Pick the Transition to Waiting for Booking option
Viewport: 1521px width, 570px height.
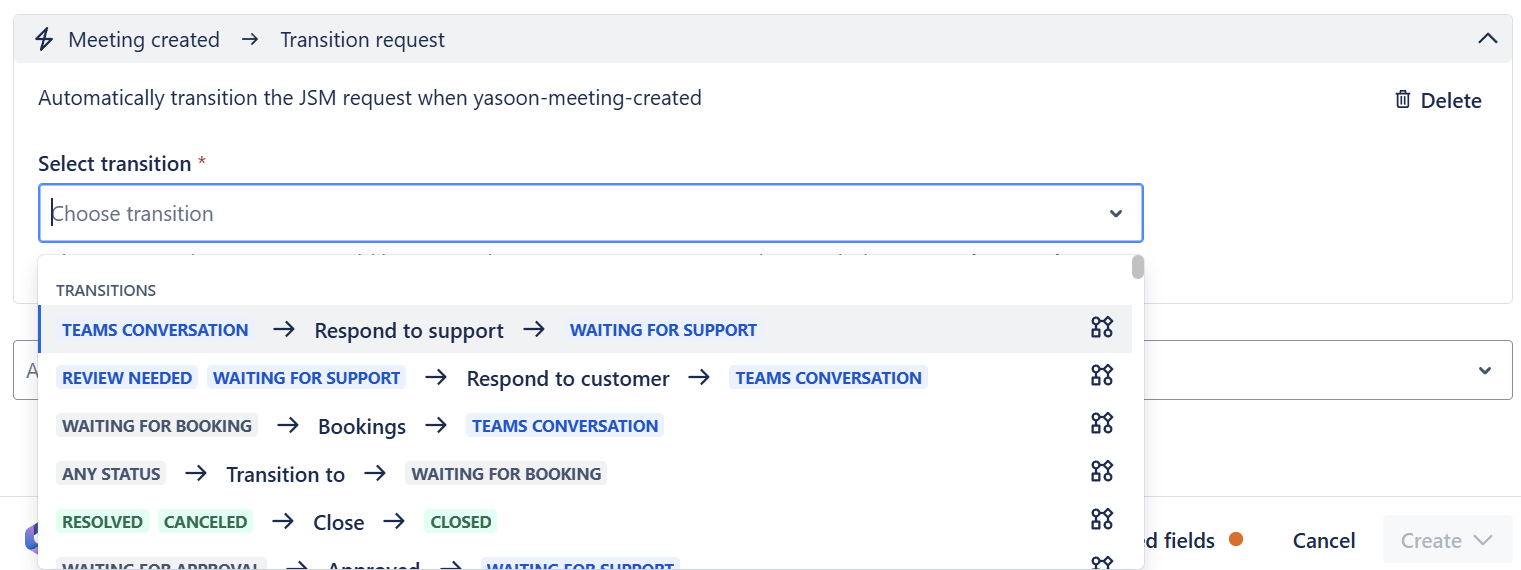pyautogui.click(x=285, y=474)
